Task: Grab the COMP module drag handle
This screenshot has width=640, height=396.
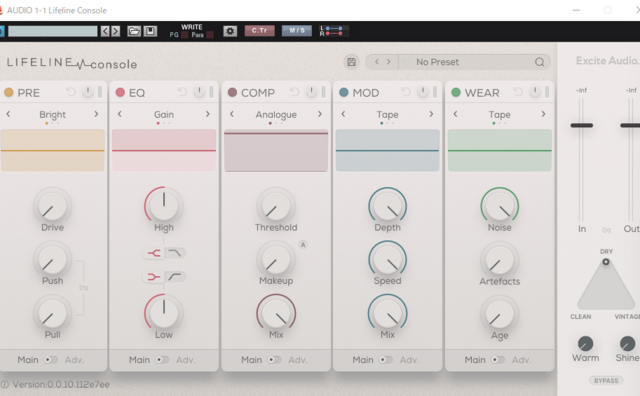Action: tap(324, 92)
